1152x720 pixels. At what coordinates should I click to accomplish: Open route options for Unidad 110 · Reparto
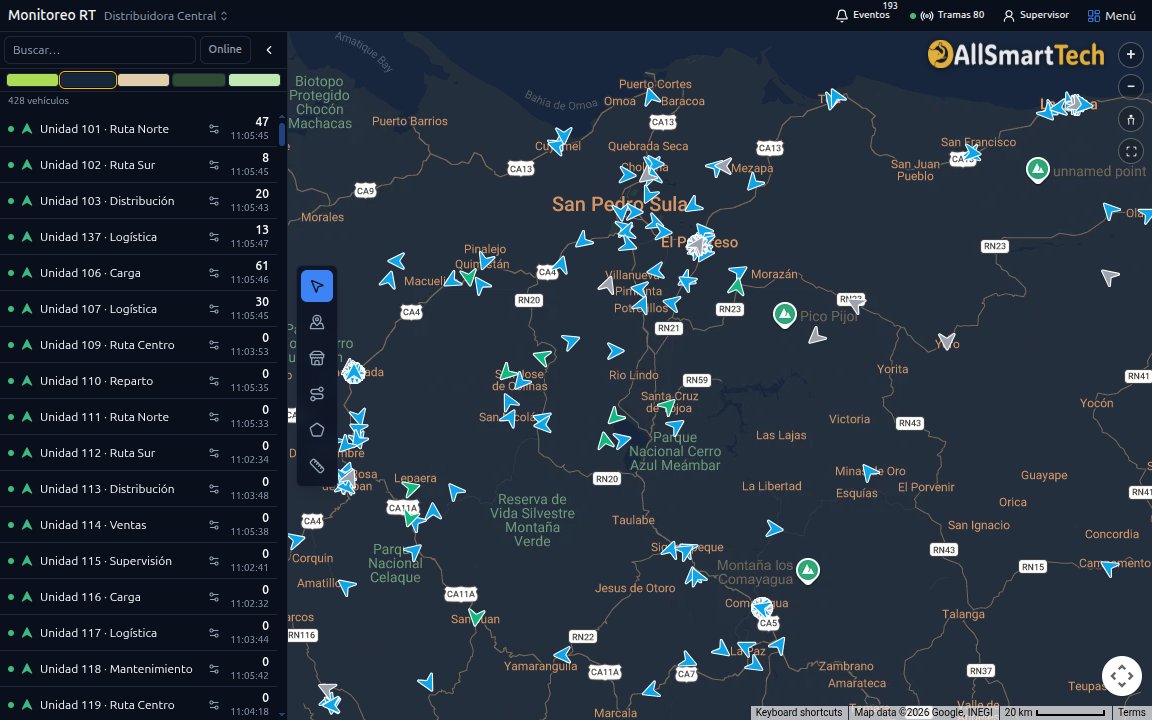click(214, 381)
